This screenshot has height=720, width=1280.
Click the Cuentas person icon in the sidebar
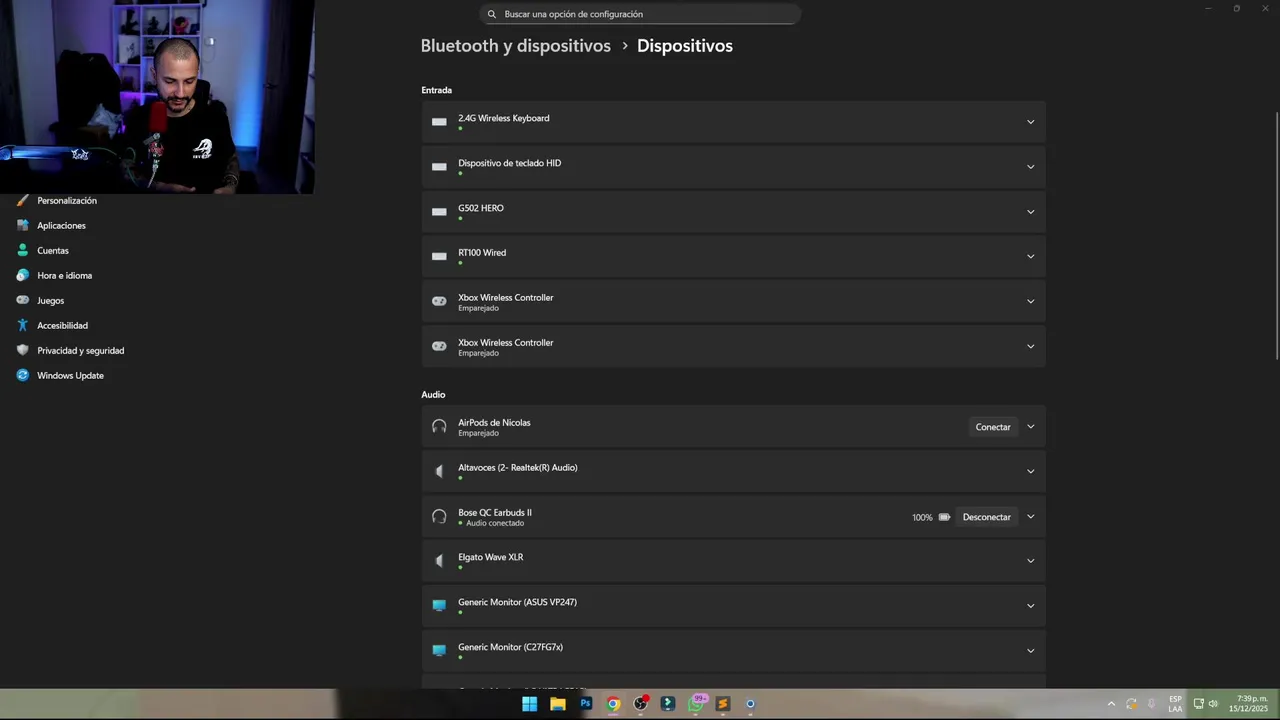[x=23, y=250]
